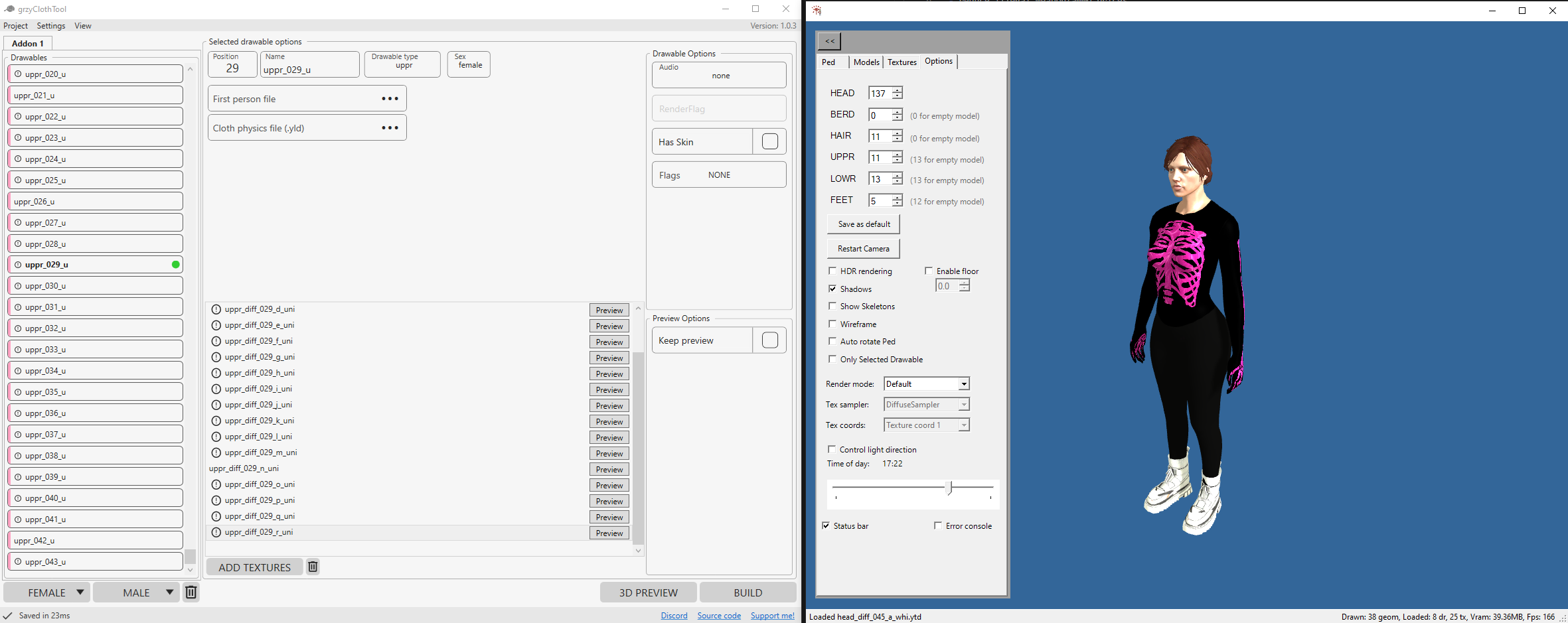
Task: Open the Source code link
Action: pos(719,616)
